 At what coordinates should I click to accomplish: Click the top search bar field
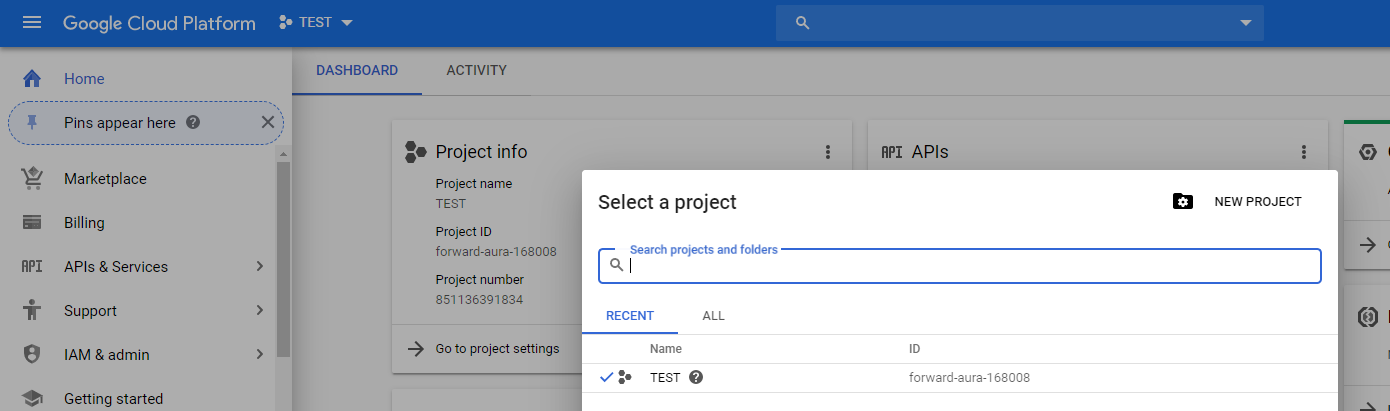pos(1020,23)
